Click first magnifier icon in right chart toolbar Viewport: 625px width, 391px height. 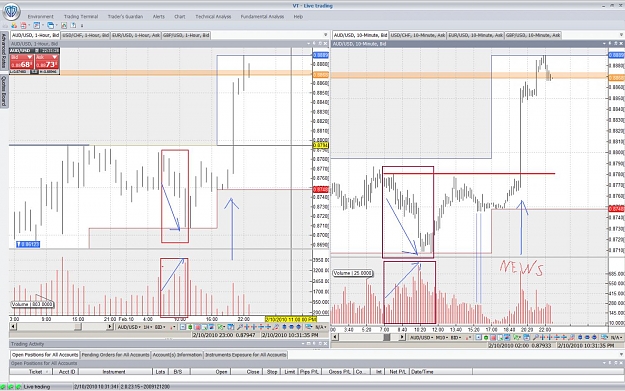click(x=535, y=338)
